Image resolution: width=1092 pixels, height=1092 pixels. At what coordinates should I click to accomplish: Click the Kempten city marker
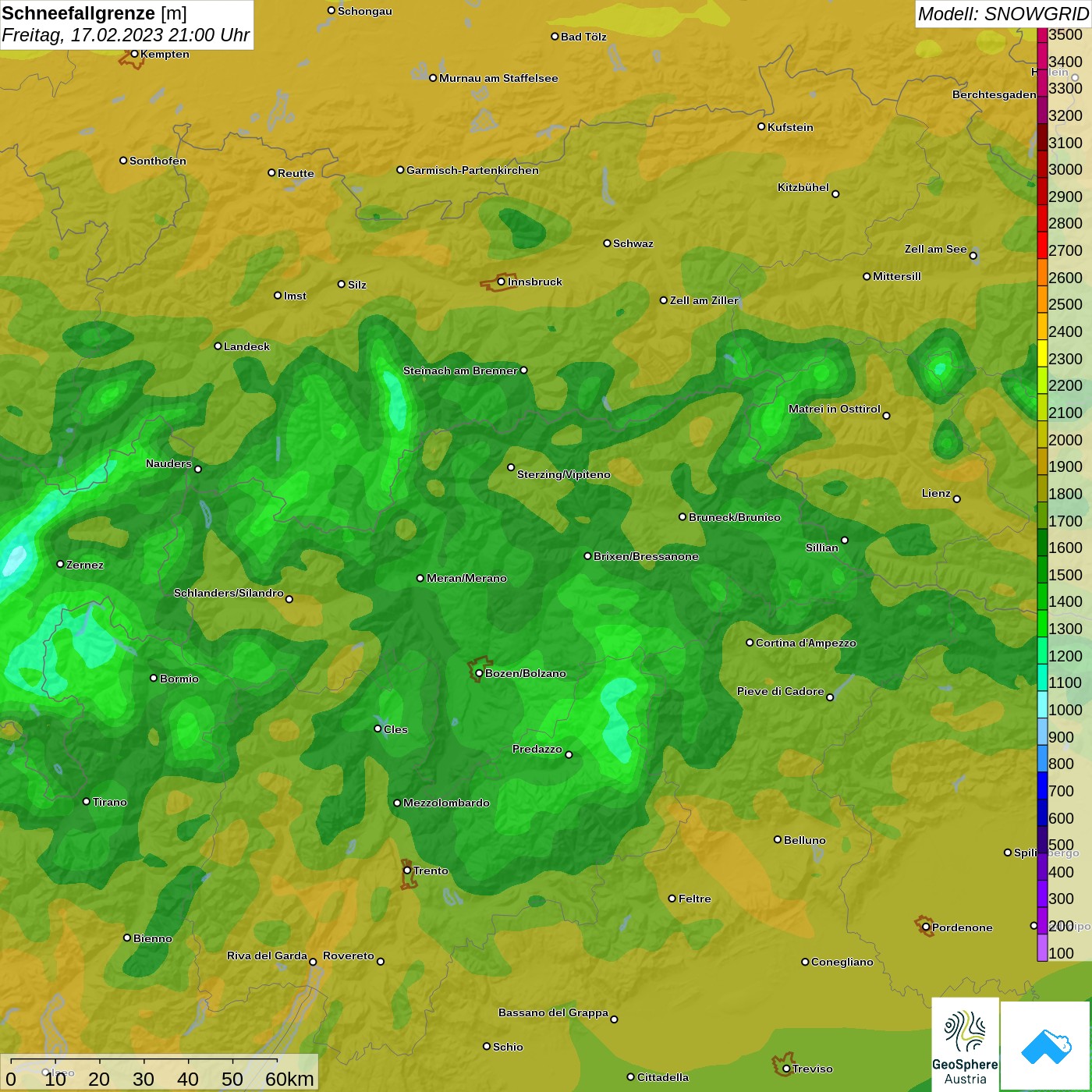[134, 54]
